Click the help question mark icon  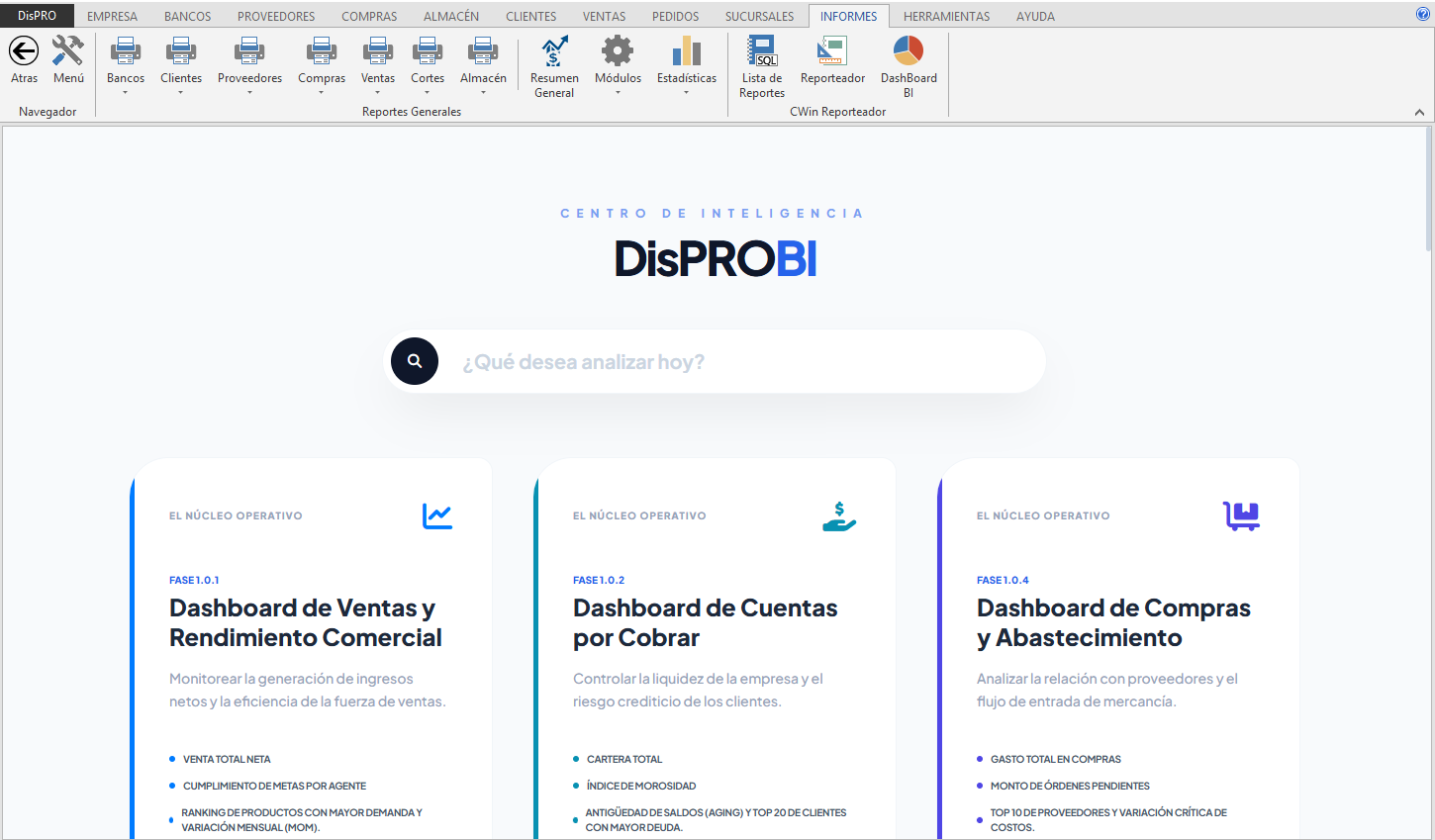click(x=1423, y=14)
